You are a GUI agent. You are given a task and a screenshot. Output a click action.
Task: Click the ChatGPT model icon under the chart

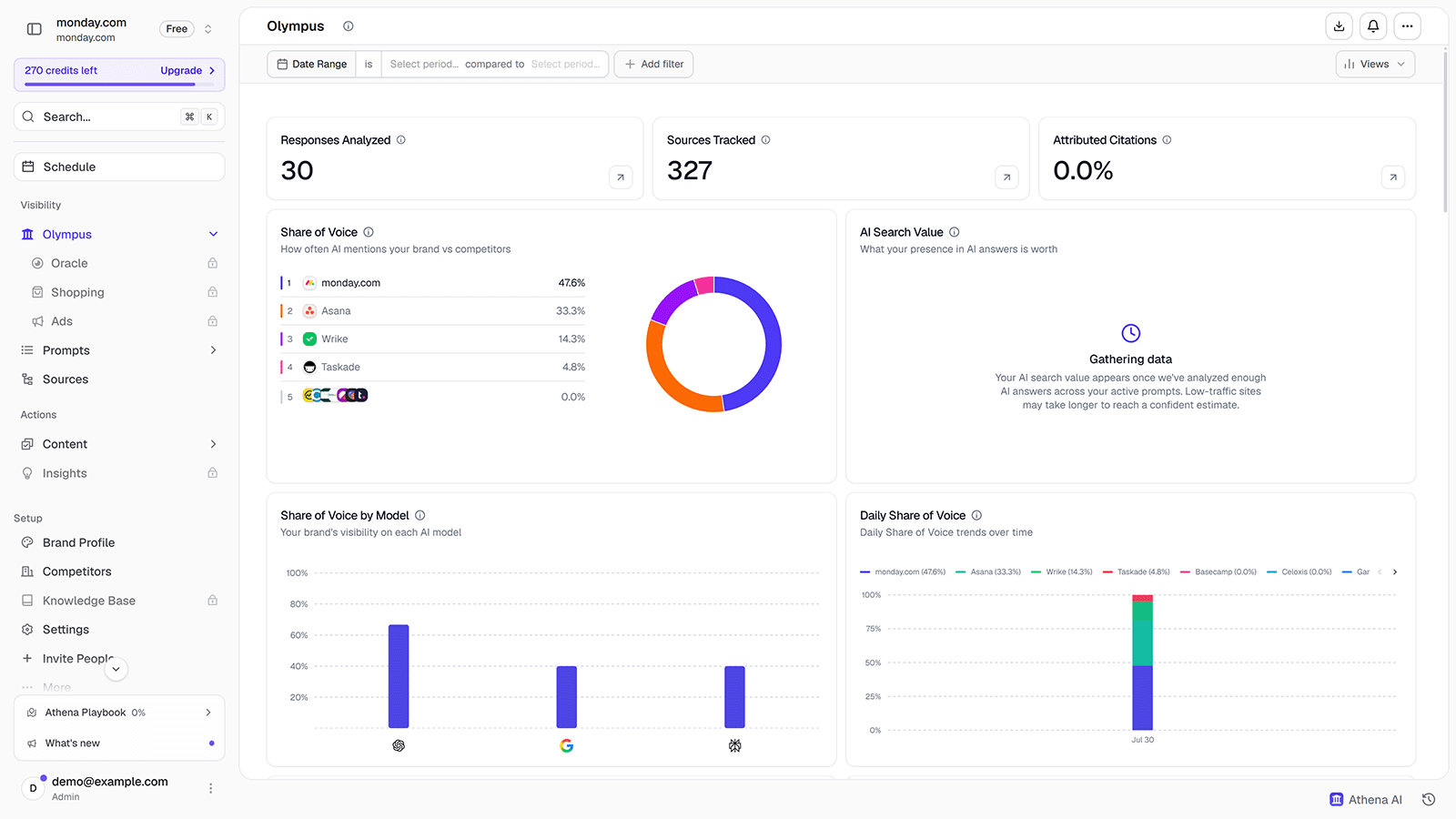(x=399, y=745)
